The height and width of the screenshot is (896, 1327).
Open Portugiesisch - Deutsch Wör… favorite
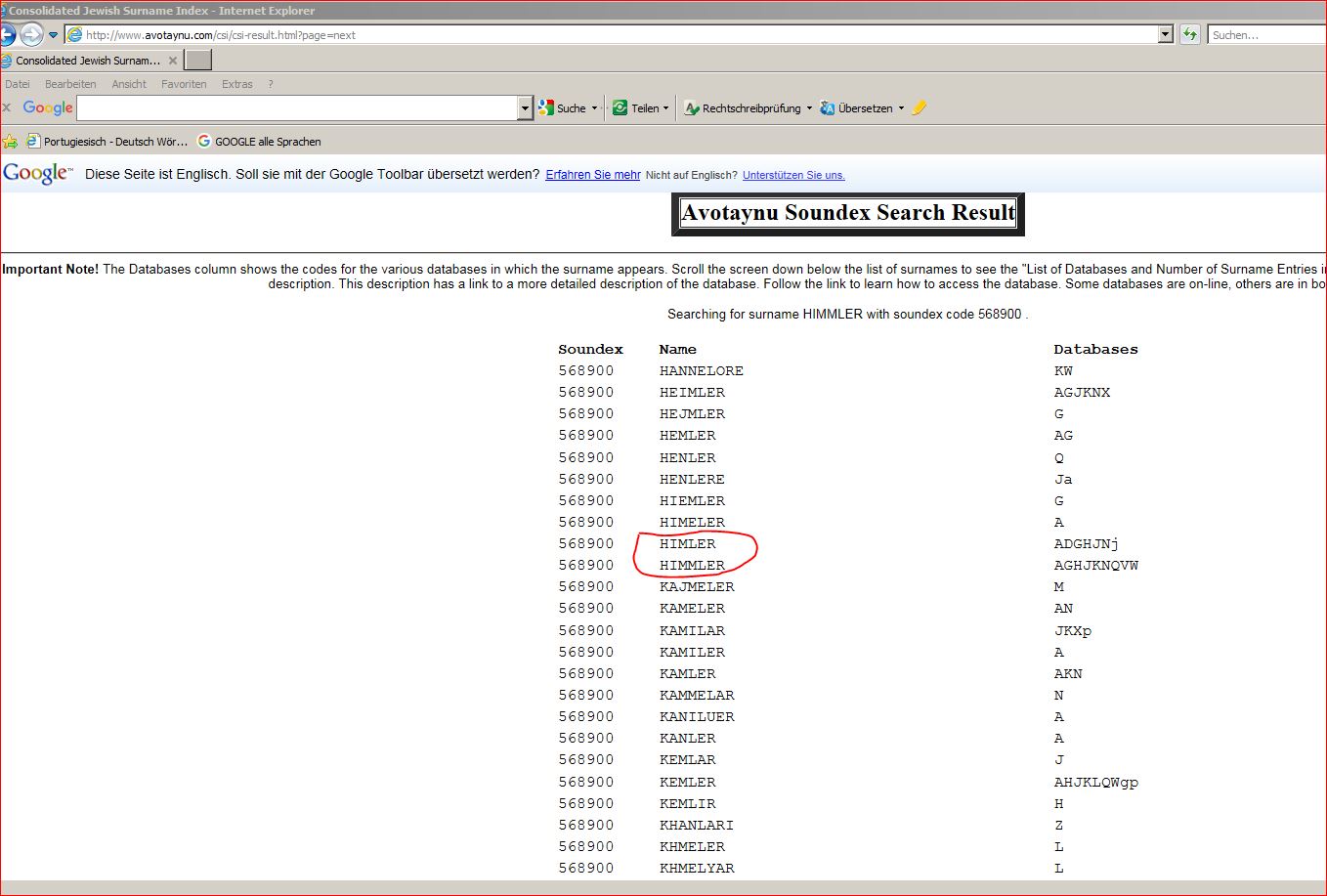(107, 141)
